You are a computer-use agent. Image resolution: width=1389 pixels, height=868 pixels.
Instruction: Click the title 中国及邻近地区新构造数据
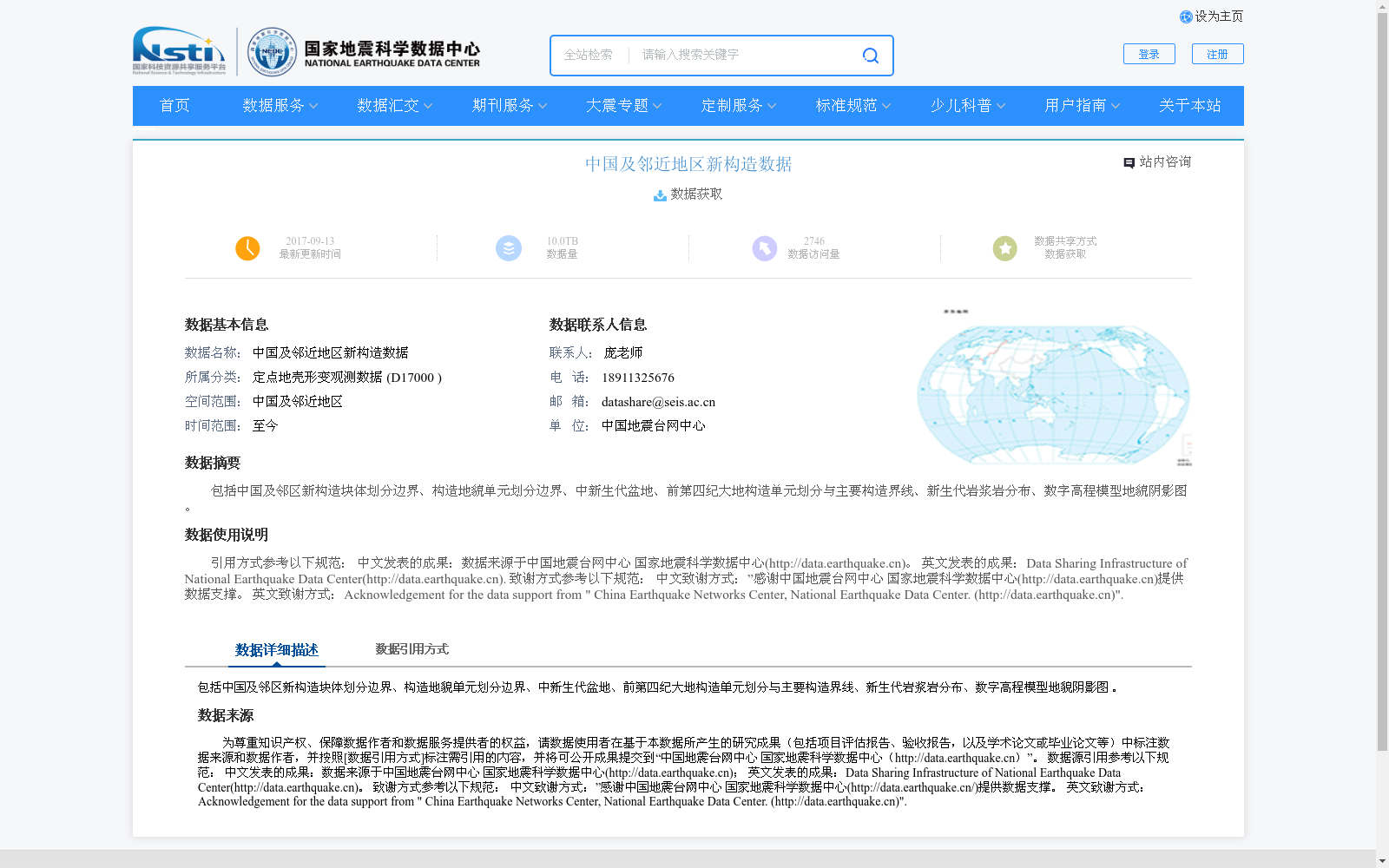coord(688,164)
